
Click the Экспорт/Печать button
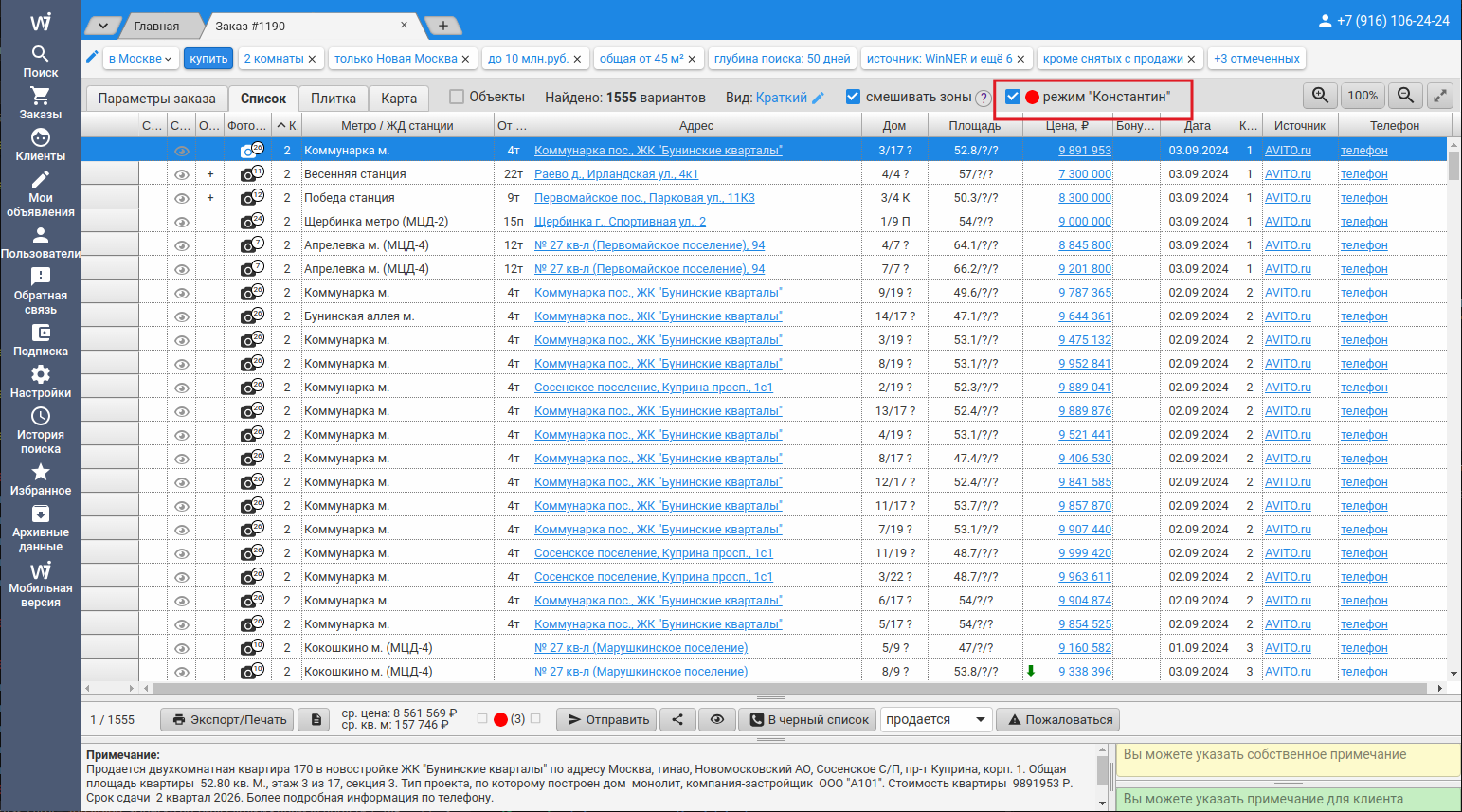click(x=227, y=719)
